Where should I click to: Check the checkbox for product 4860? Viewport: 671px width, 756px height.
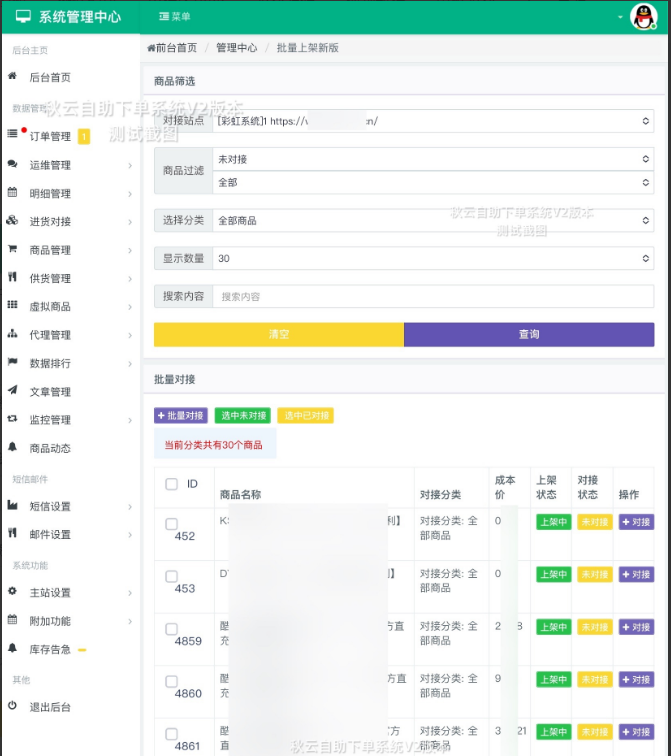pyautogui.click(x=171, y=681)
